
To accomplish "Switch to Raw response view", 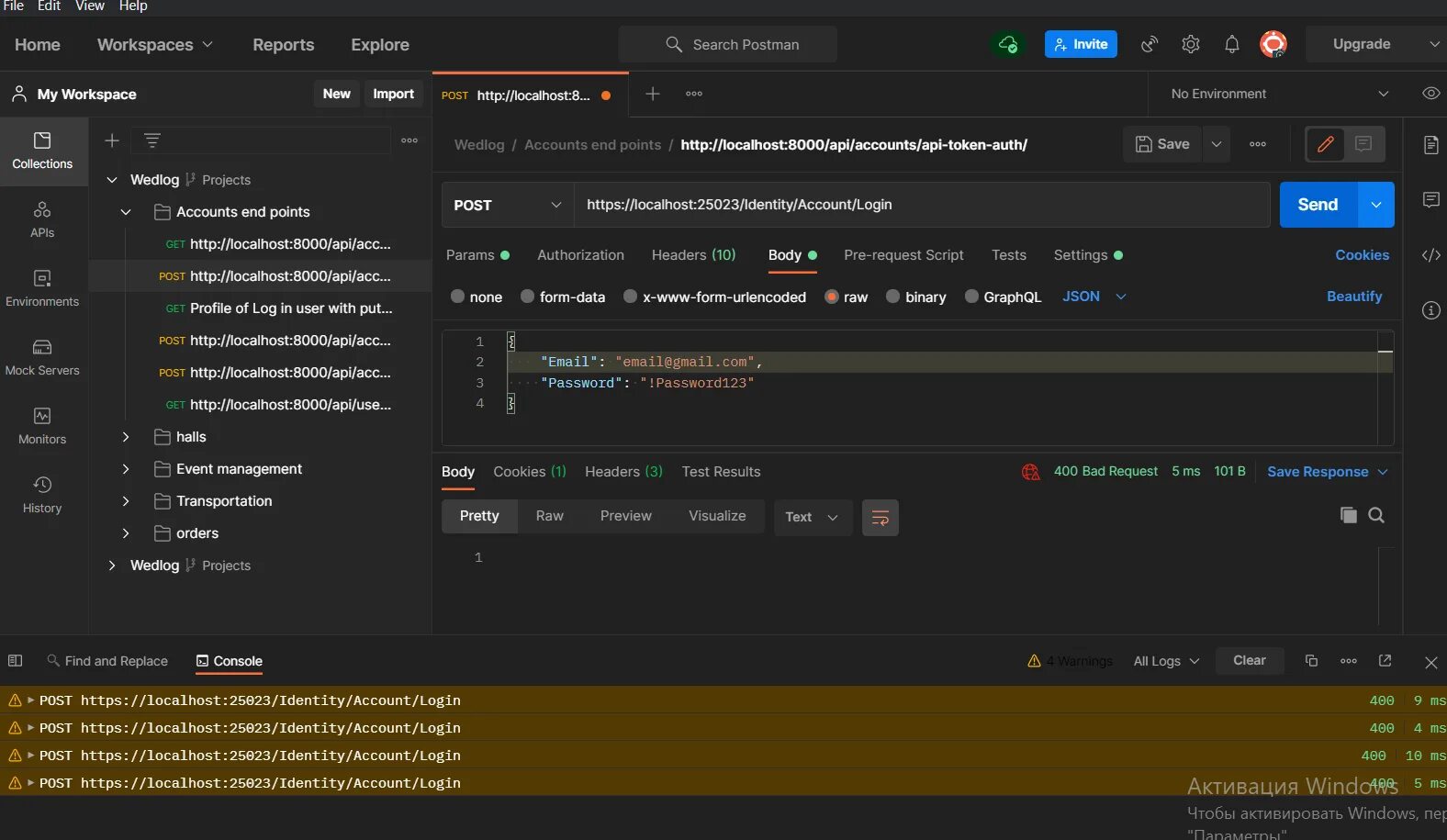I will coord(549,516).
